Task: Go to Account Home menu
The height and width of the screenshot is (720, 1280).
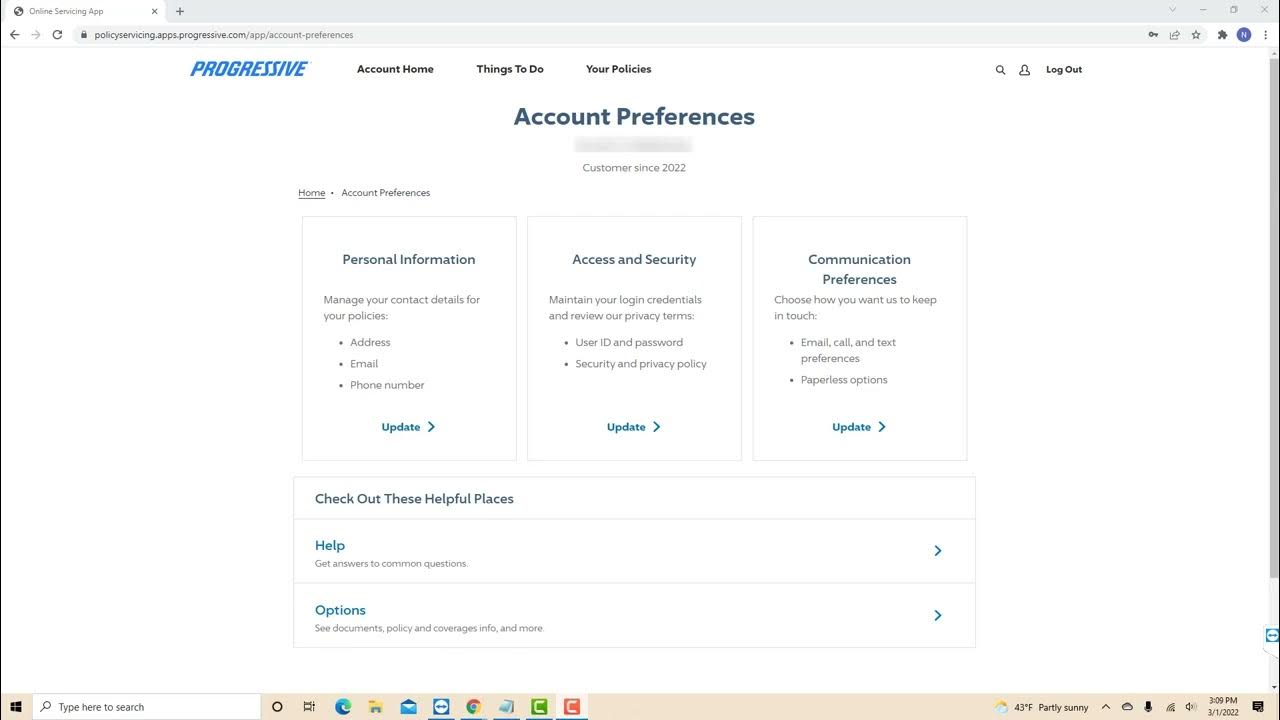Action: point(395,69)
